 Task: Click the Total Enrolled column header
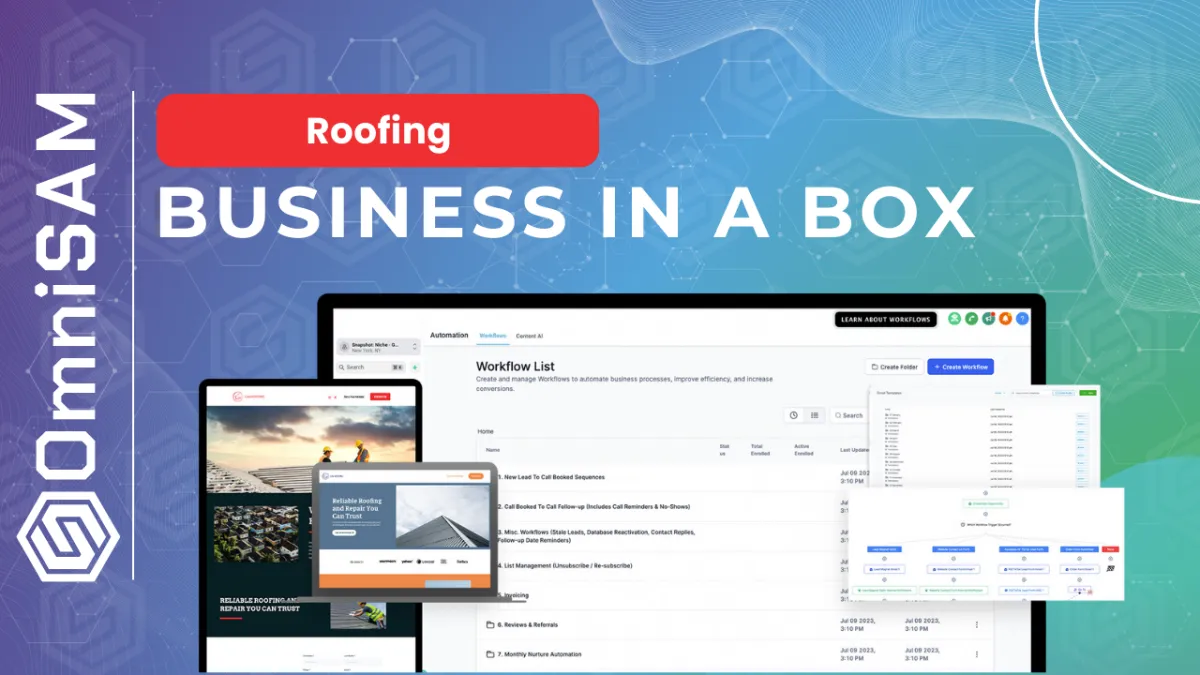[760, 450]
